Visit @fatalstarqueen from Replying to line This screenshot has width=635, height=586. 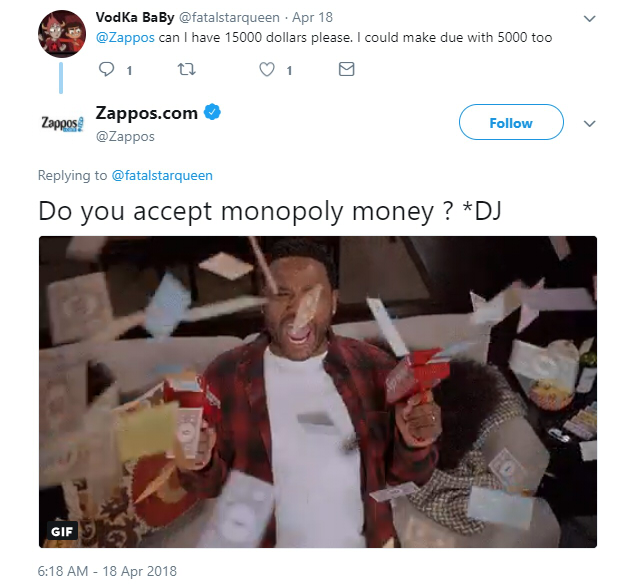click(x=162, y=175)
